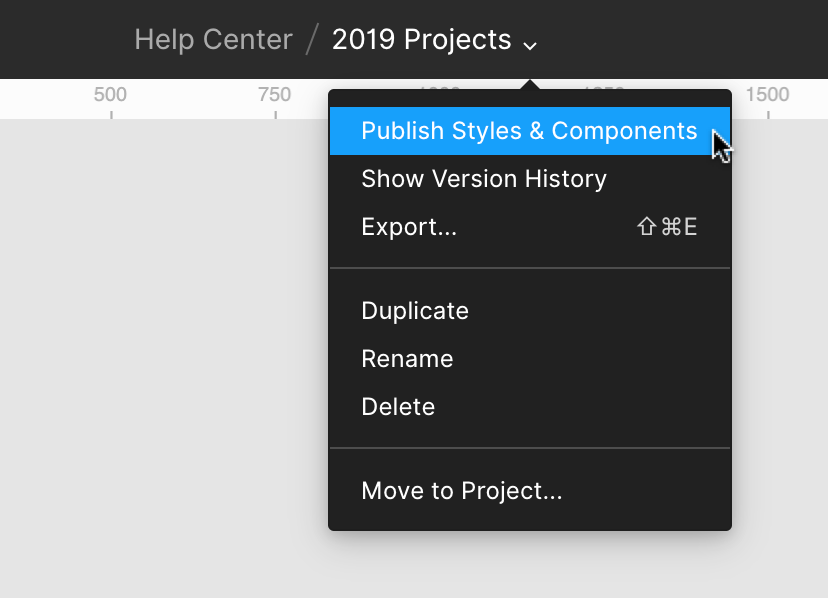The width and height of the screenshot is (828, 598).
Task: Click empty canvas below the dropdown menu
Action: coord(530,565)
